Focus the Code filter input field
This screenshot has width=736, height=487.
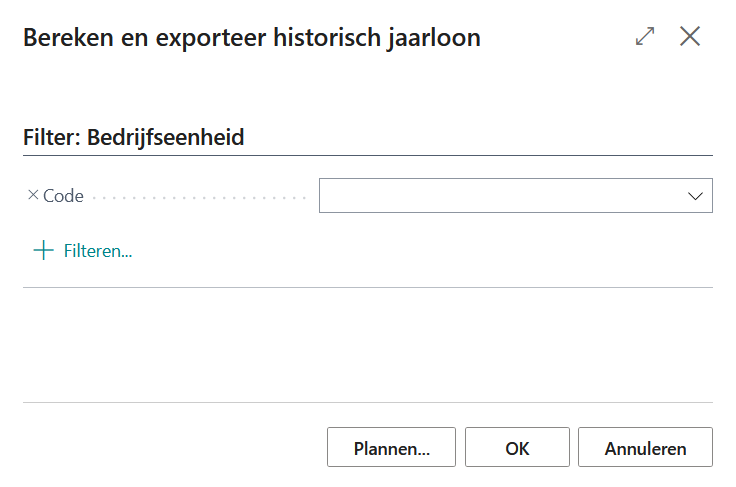500,196
